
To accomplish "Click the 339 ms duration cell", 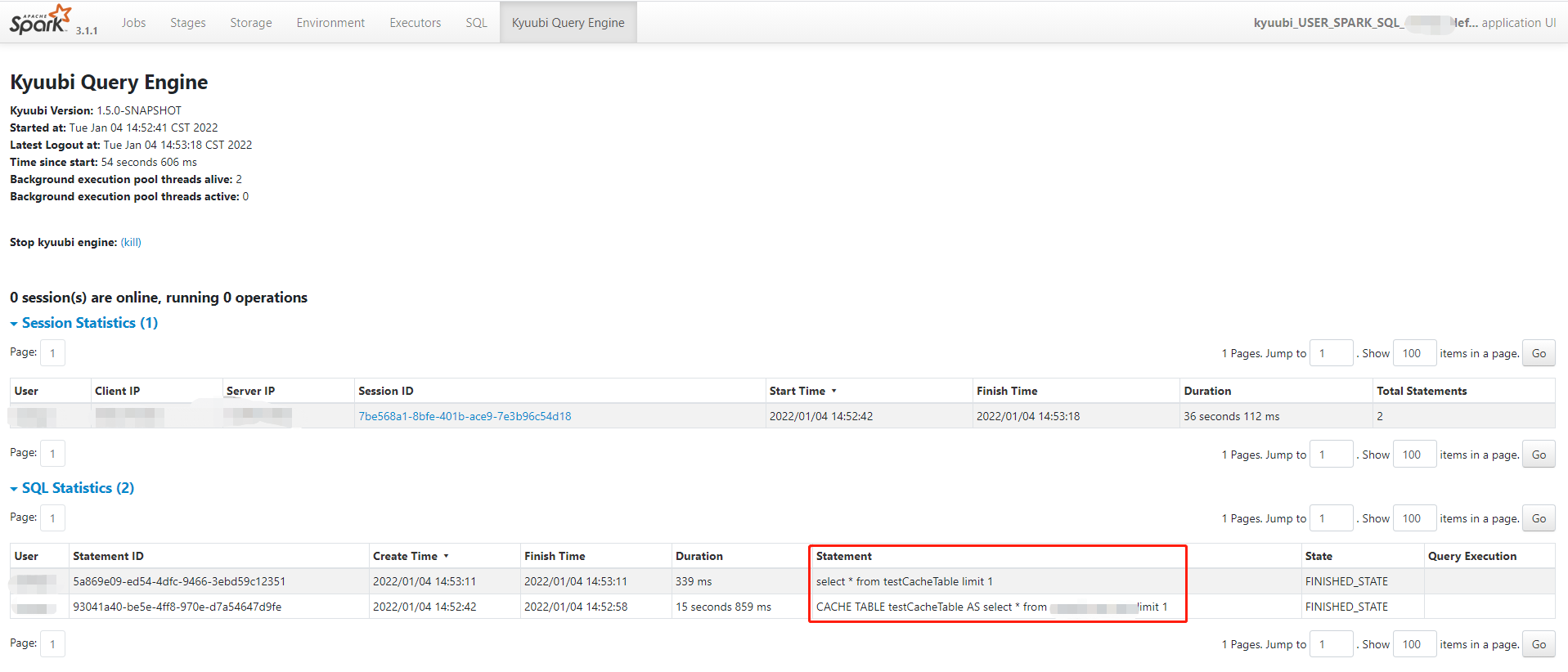I will (694, 581).
